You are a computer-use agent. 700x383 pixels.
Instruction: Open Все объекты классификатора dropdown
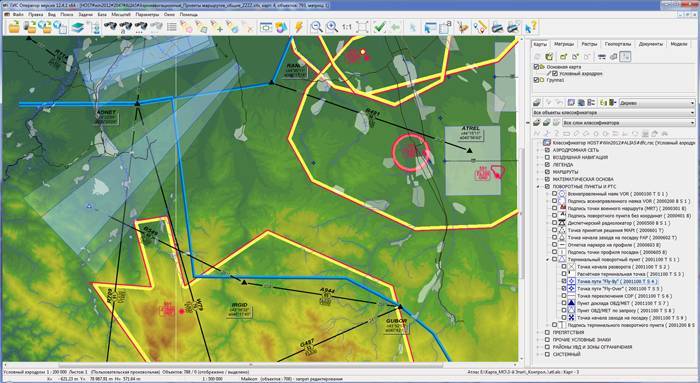pos(614,113)
